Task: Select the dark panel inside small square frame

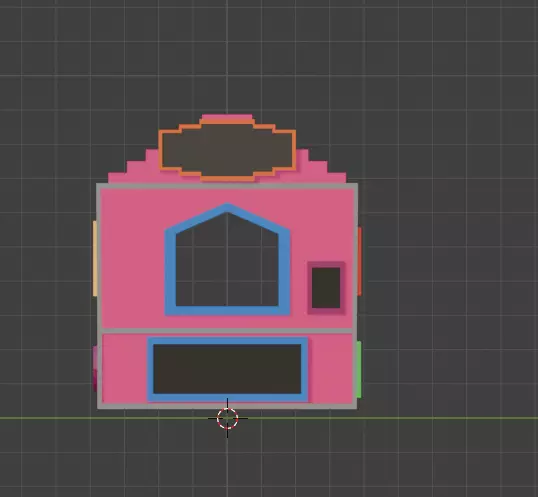Action: point(326,288)
